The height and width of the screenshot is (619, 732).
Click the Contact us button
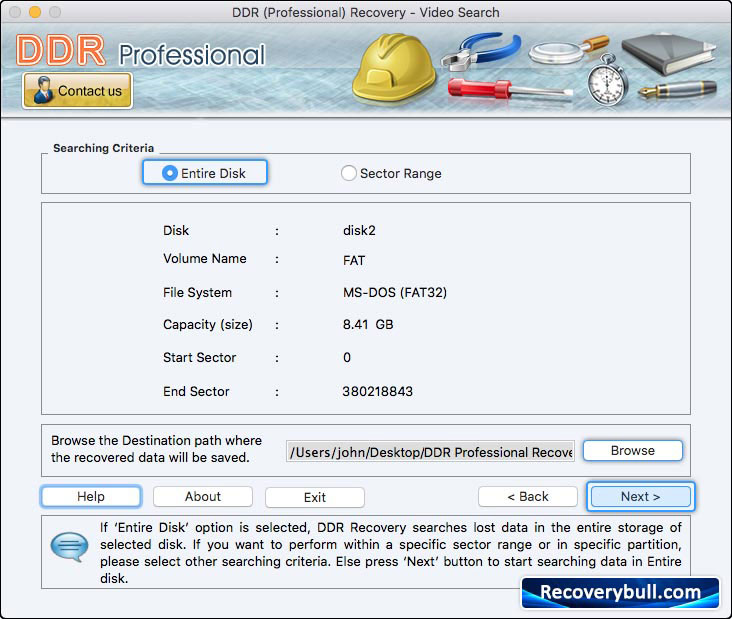(77, 91)
